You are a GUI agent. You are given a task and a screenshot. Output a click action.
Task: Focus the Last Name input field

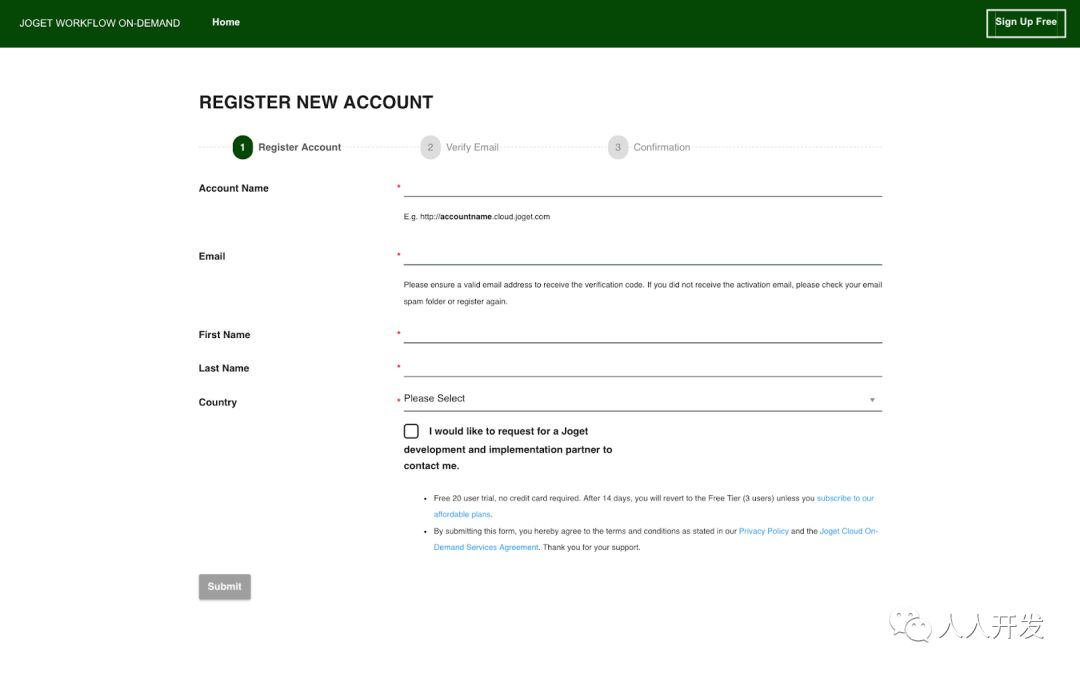pos(643,368)
